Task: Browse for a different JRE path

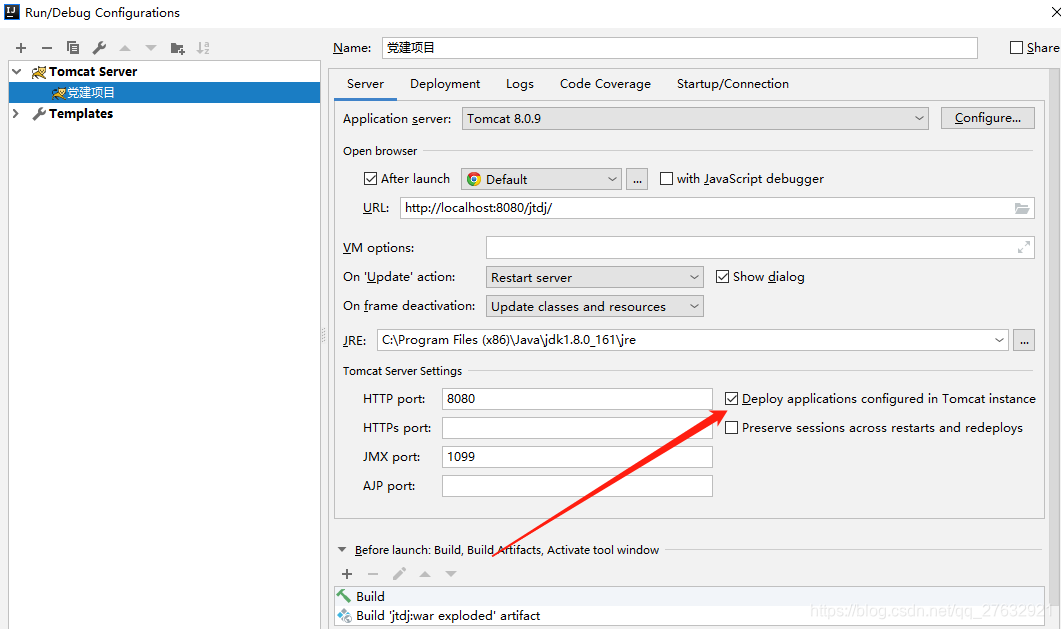Action: 1024,340
